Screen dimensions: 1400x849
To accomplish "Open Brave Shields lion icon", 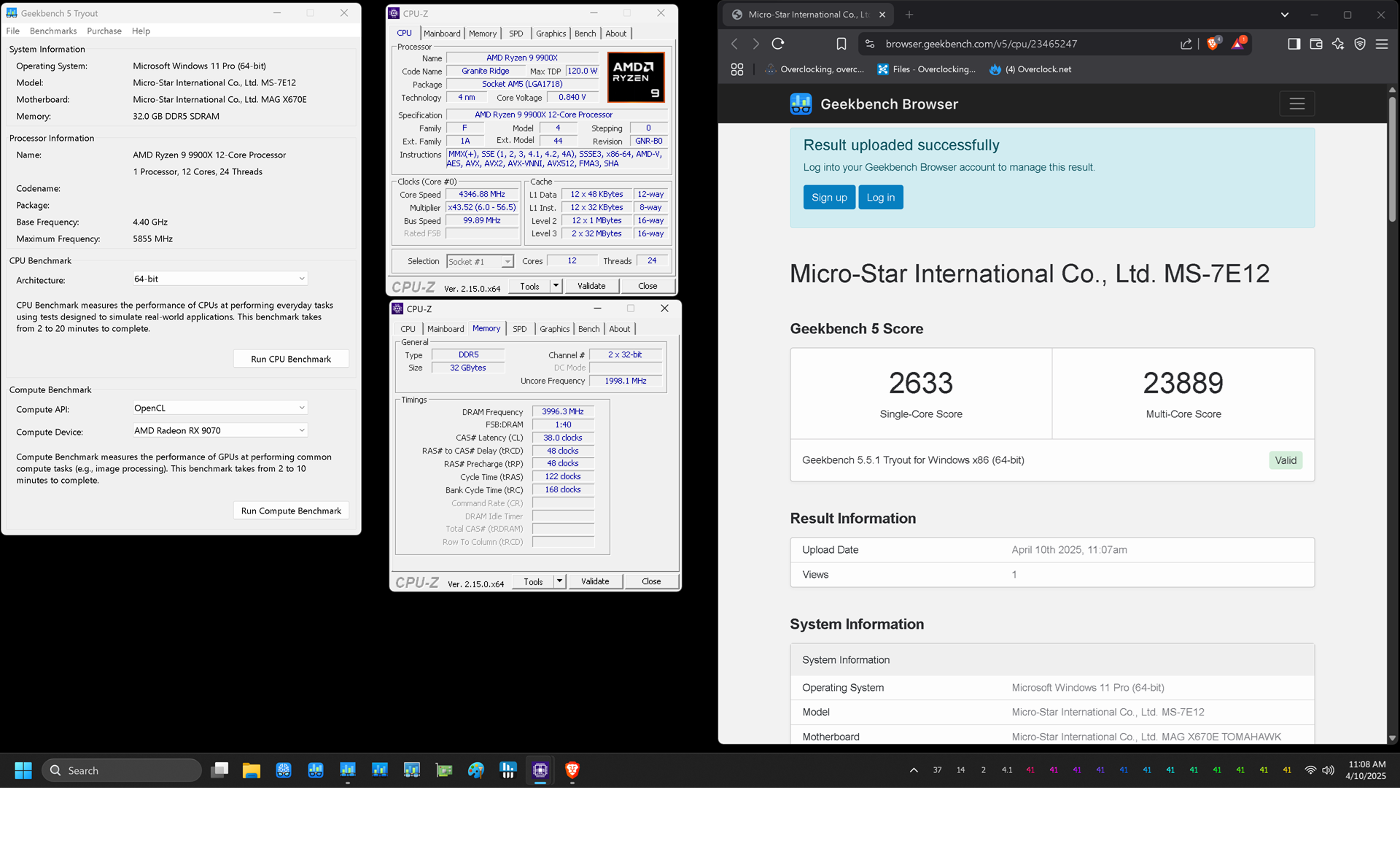I will coord(1213,44).
